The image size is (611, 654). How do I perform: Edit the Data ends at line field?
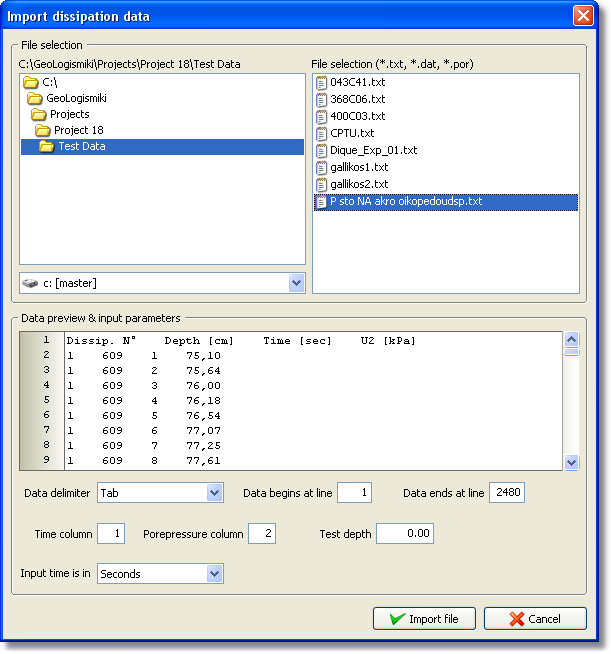pyautogui.click(x=506, y=493)
